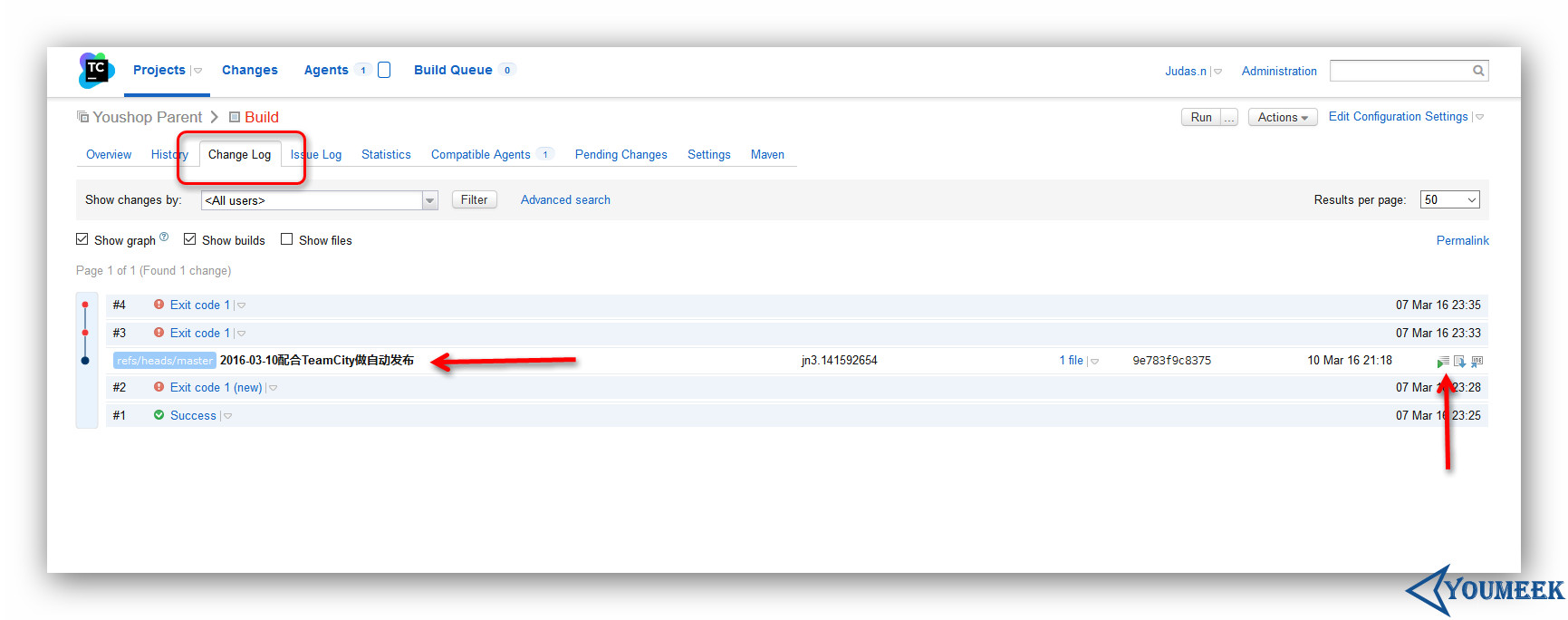Click the Filter button
Image resolution: width=1568 pixels, height=620 pixels.
tap(475, 199)
